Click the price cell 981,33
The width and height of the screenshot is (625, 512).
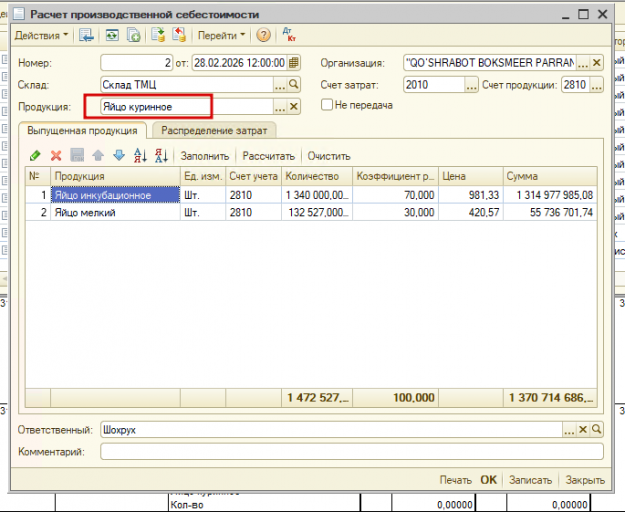point(471,195)
